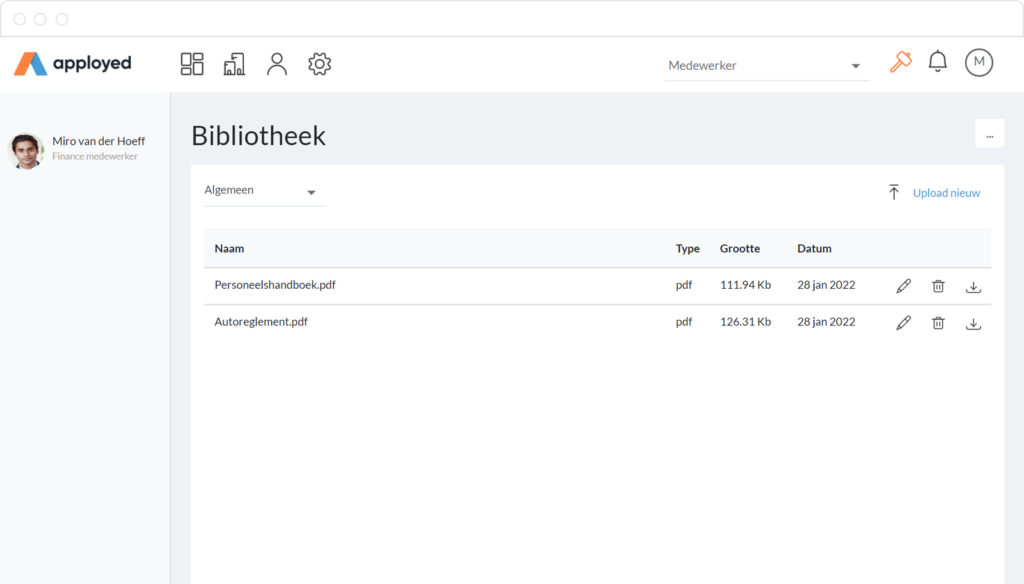The width and height of the screenshot is (1024, 584).
Task: Delete Personeelshandboek.pdf with trash icon
Action: (x=938, y=286)
